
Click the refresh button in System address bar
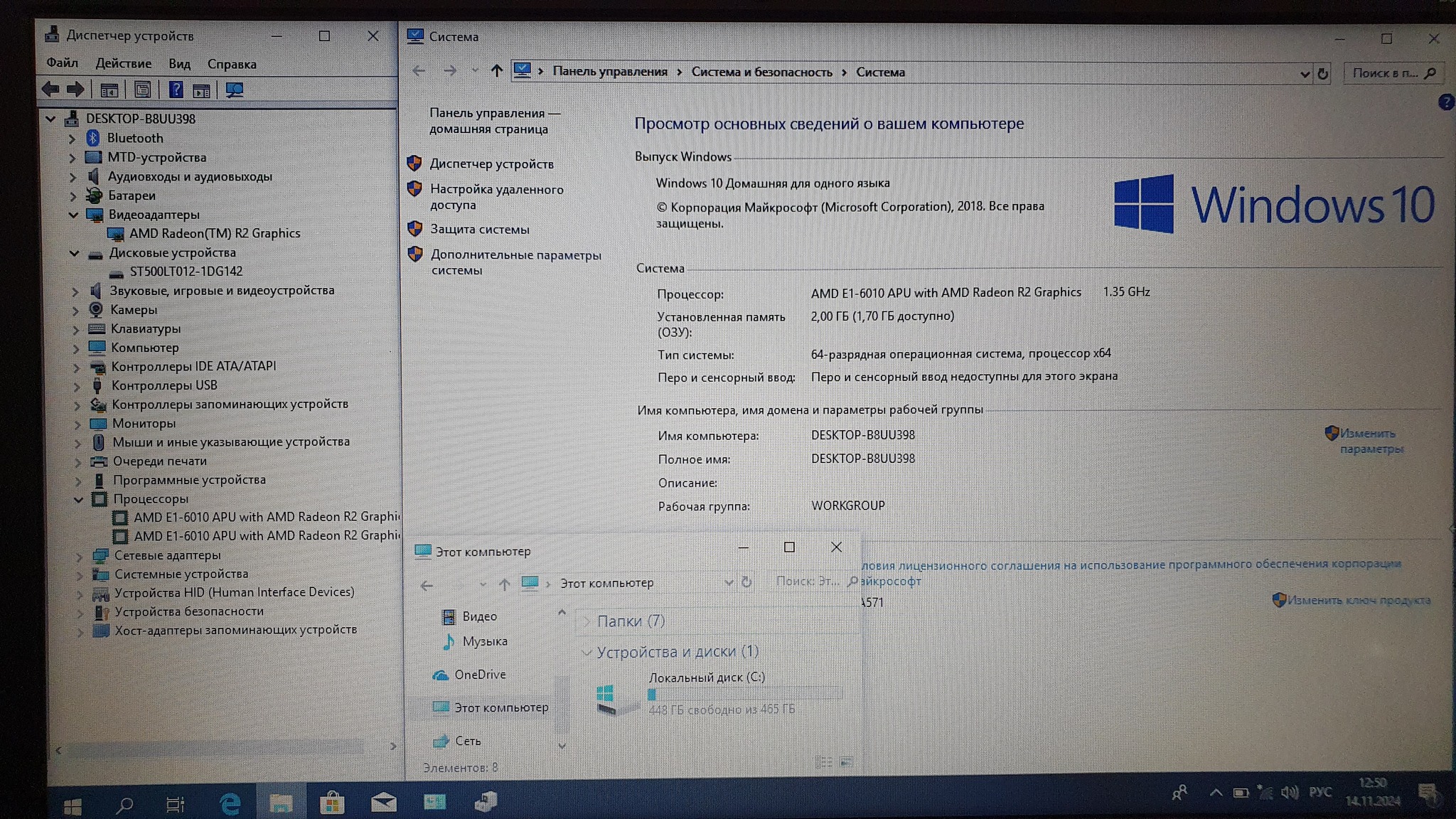1322,73
